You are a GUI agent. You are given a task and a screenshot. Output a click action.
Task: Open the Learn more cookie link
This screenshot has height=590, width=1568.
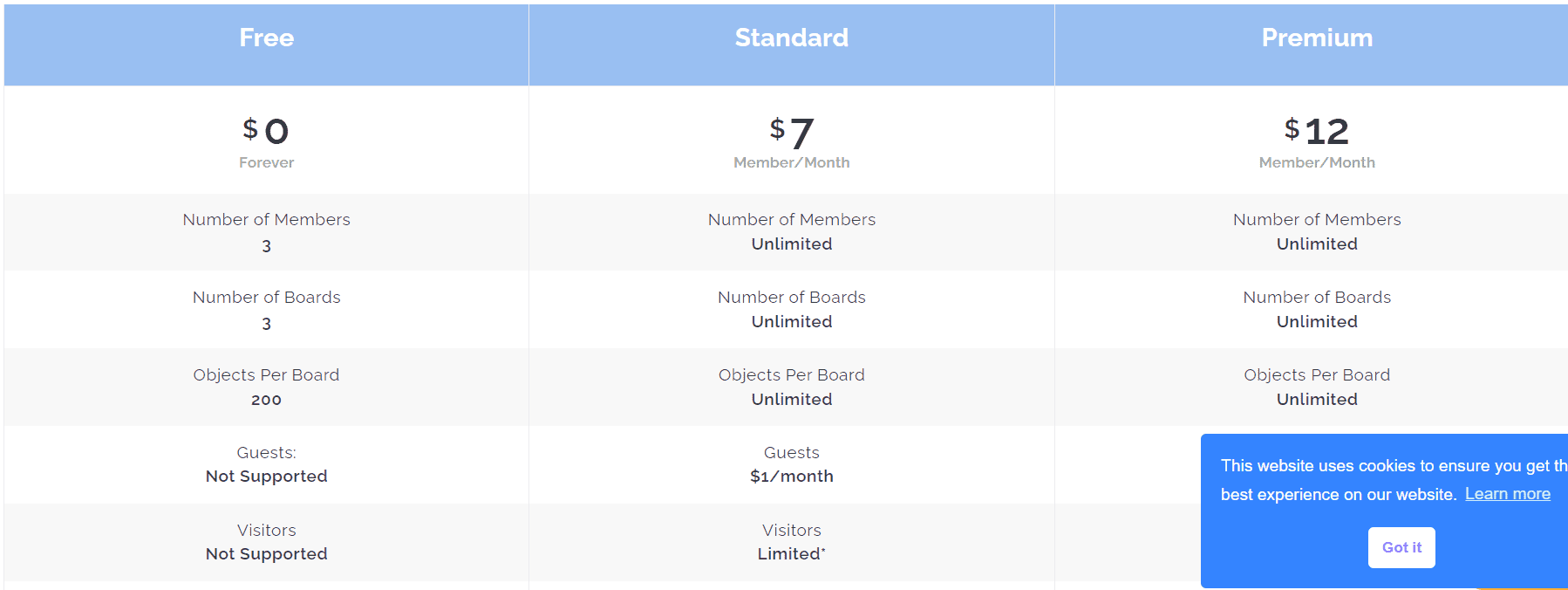tap(1507, 494)
